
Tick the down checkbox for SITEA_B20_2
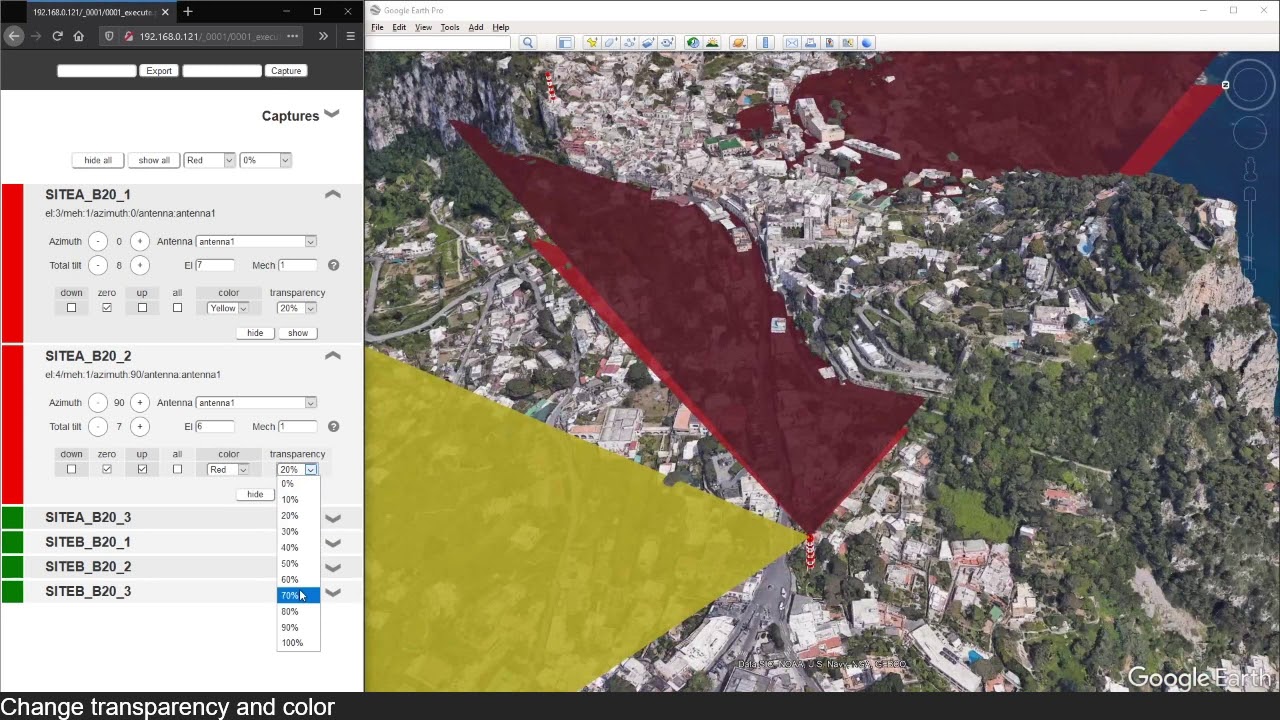(x=71, y=469)
